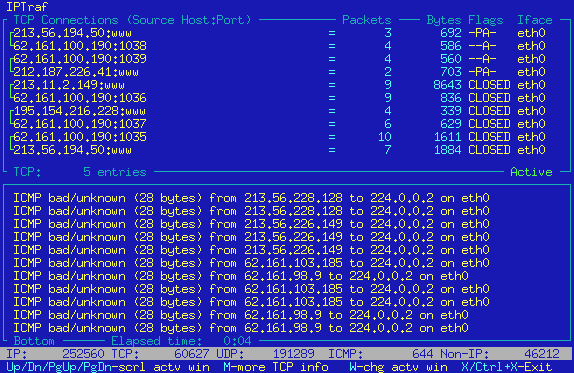This screenshot has width=574, height=373.
Task: Click the TCP counter value 60627
Action: click(x=191, y=354)
